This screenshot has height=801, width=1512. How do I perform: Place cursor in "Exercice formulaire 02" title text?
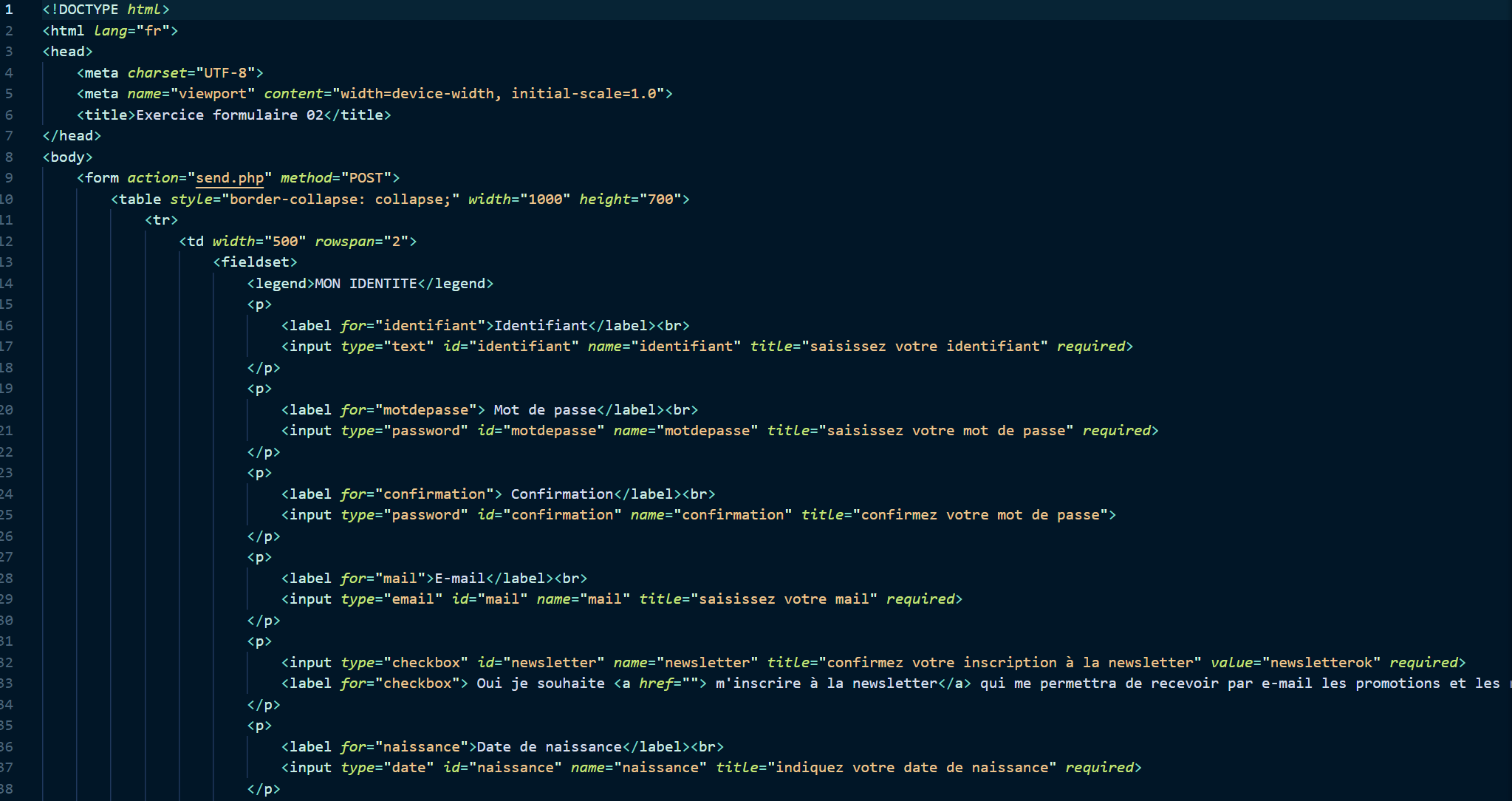229,115
